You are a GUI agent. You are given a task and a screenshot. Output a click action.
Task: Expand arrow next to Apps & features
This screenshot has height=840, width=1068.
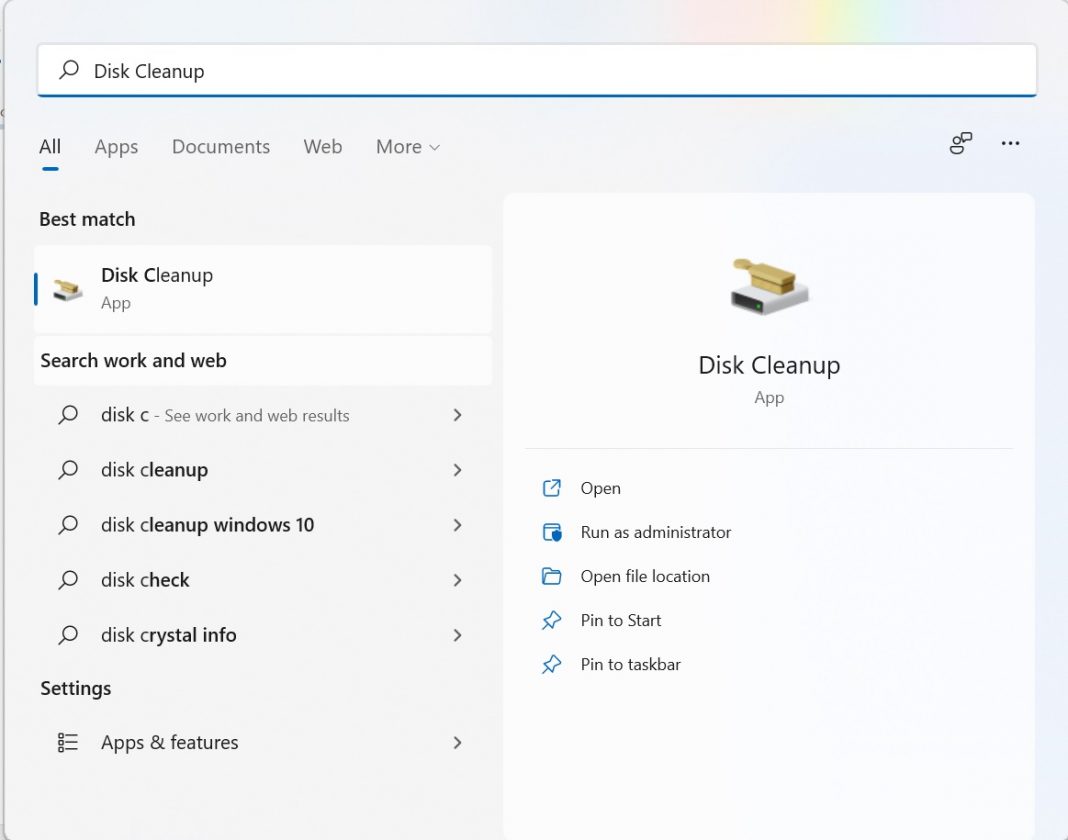tap(457, 742)
